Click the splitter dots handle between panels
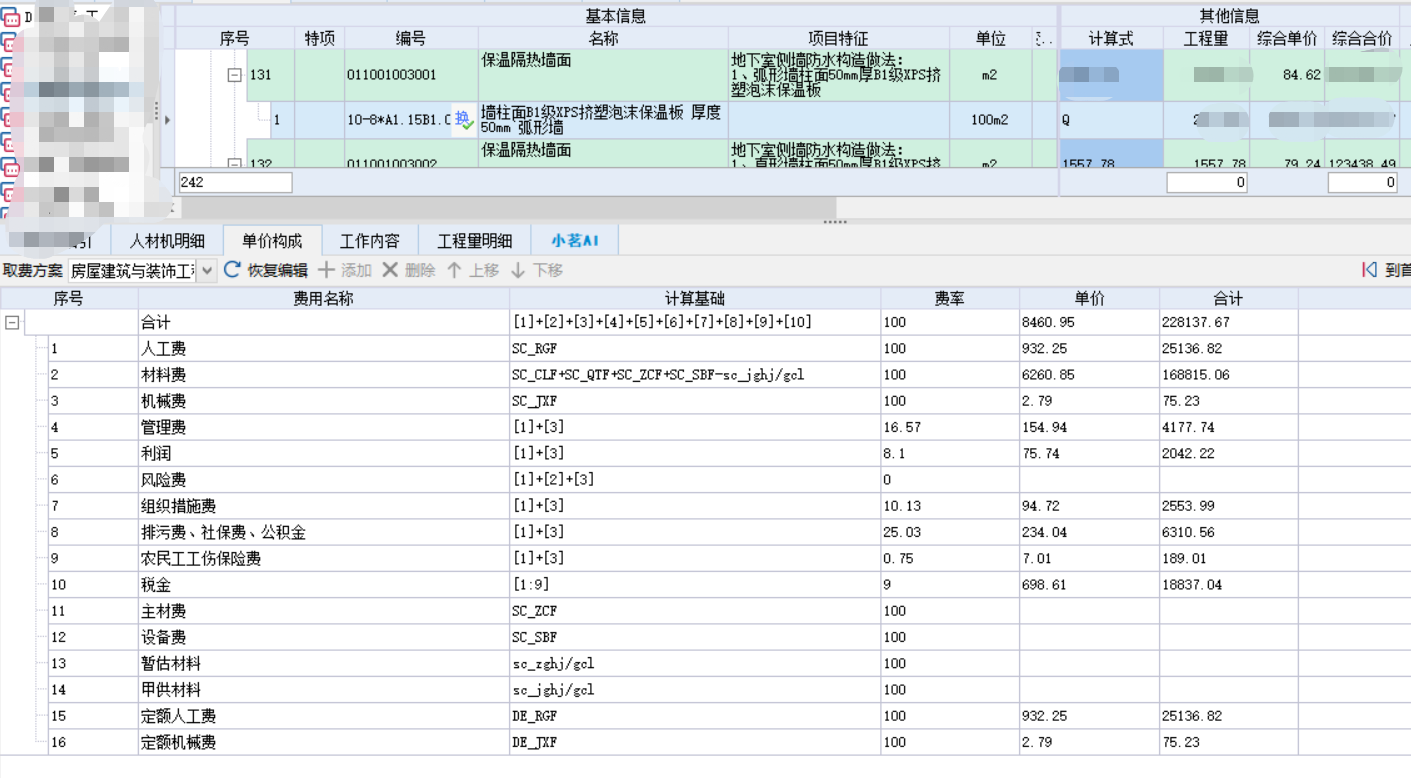Image resolution: width=1411 pixels, height=778 pixels. [836, 222]
